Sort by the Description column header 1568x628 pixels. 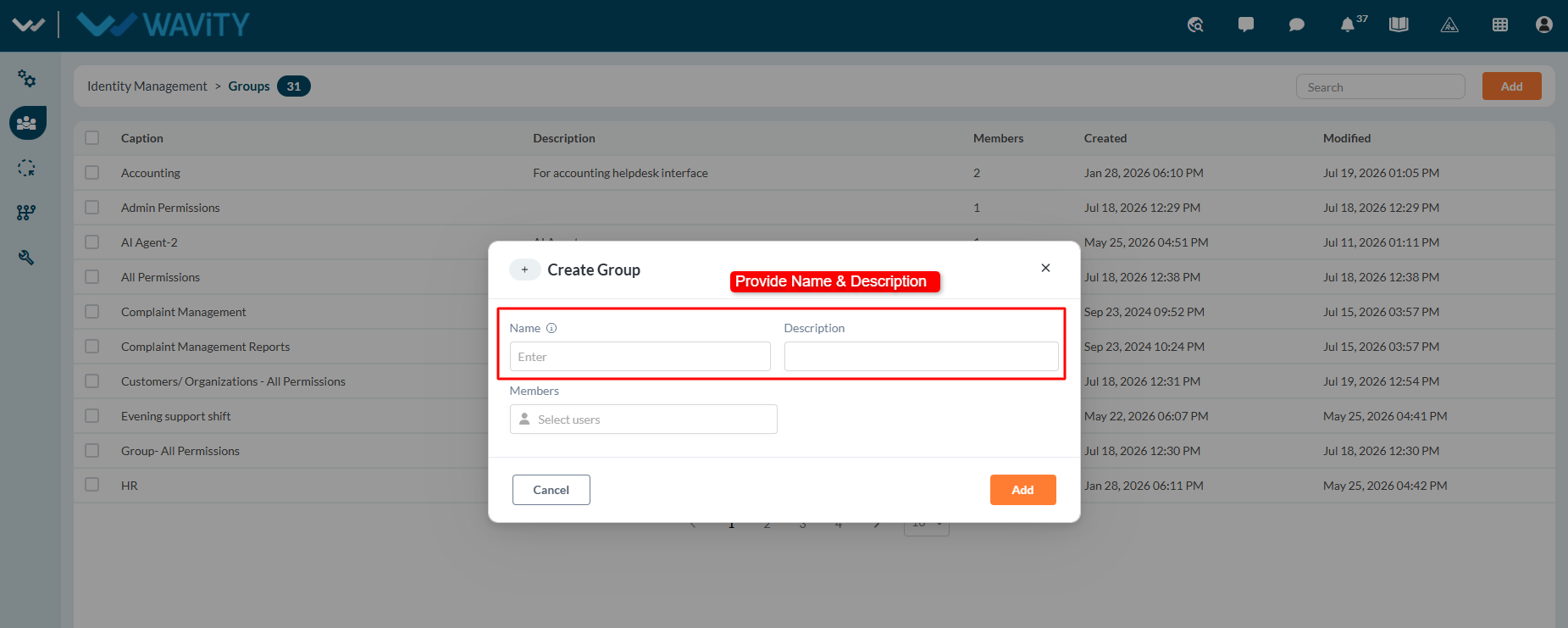tap(564, 138)
